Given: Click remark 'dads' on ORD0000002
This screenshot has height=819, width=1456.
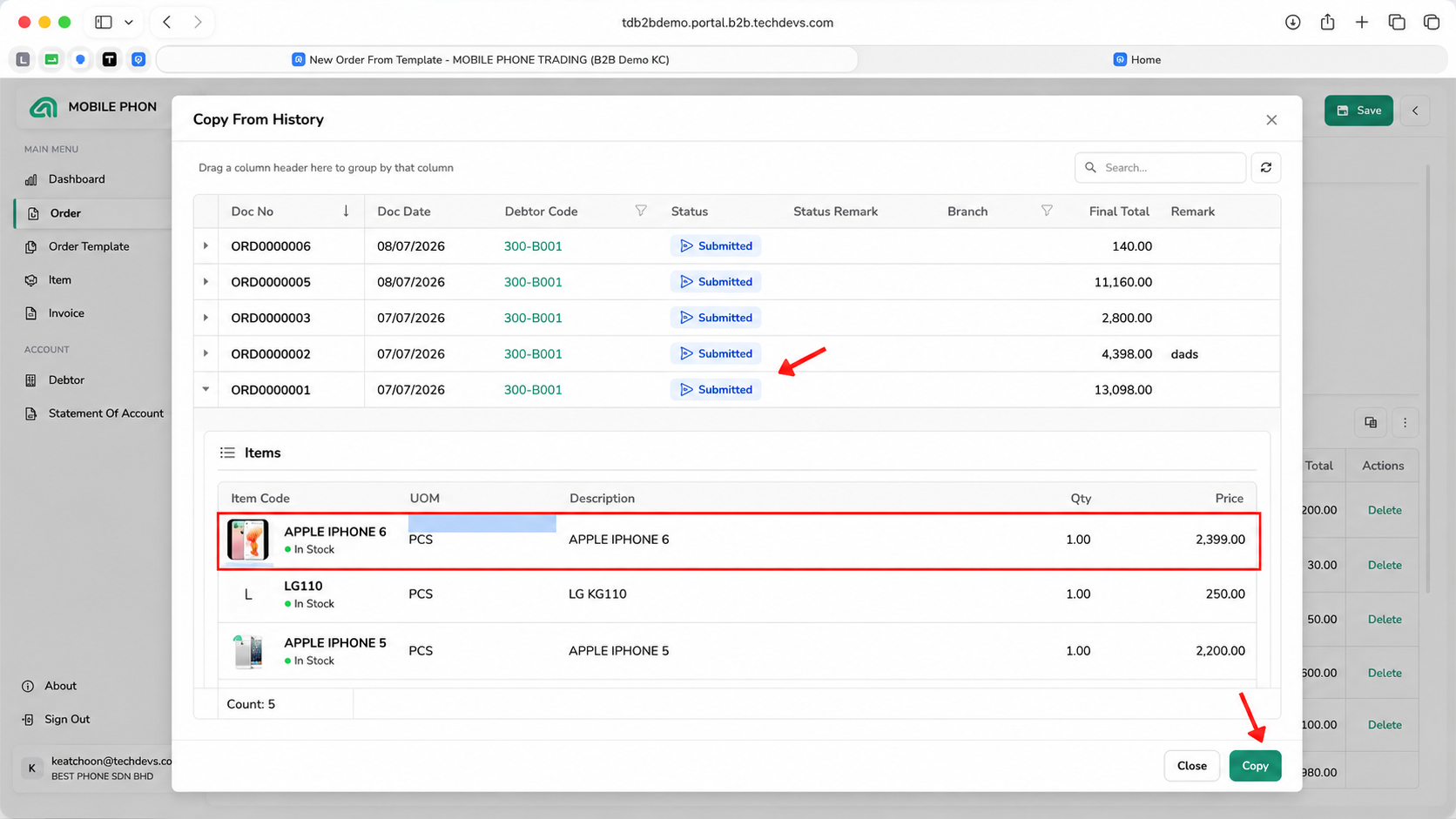Looking at the screenshot, I should tap(1184, 354).
